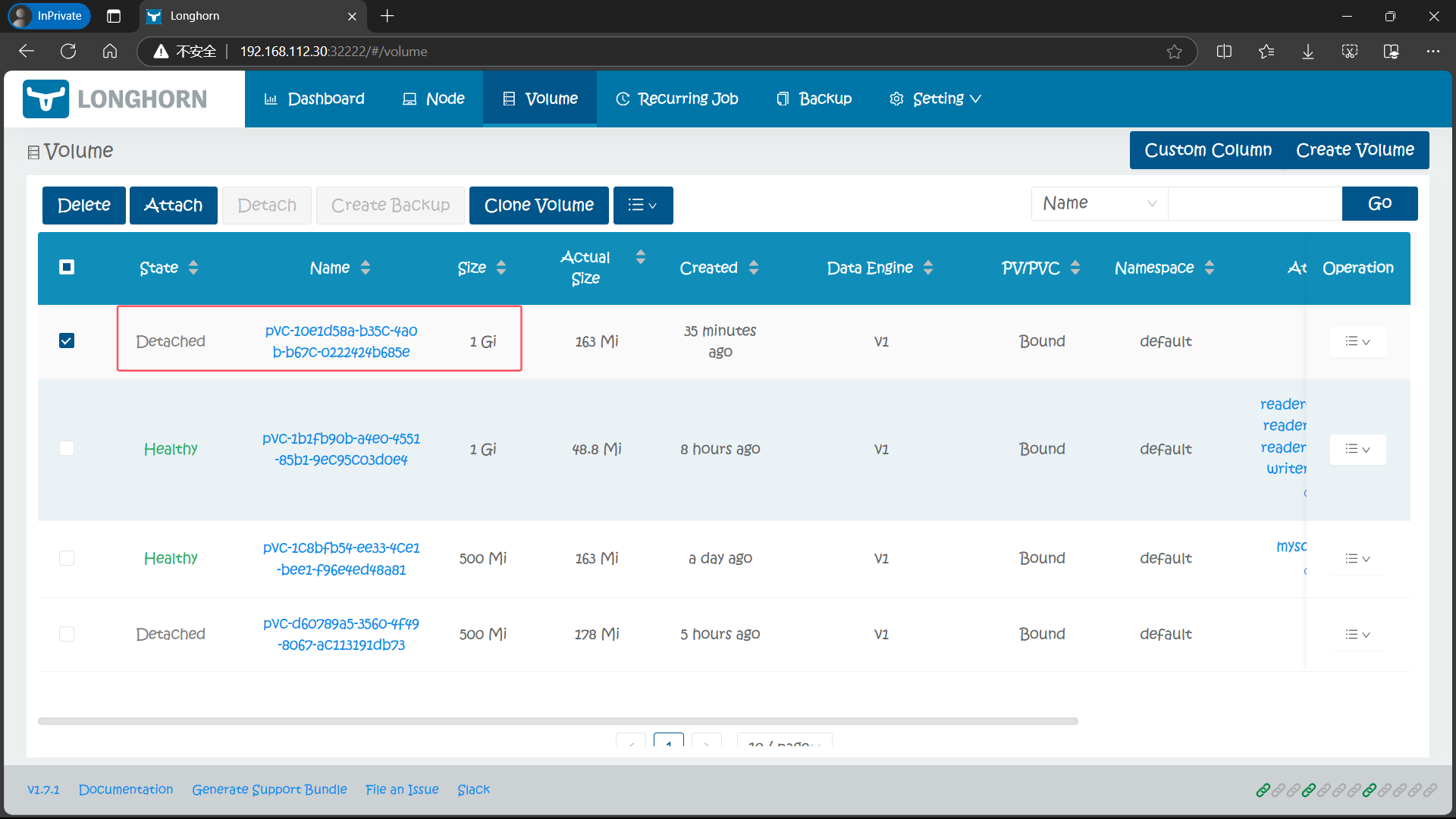Click the not-secure warning icon
This screenshot has width=1456, height=819.
click(161, 52)
